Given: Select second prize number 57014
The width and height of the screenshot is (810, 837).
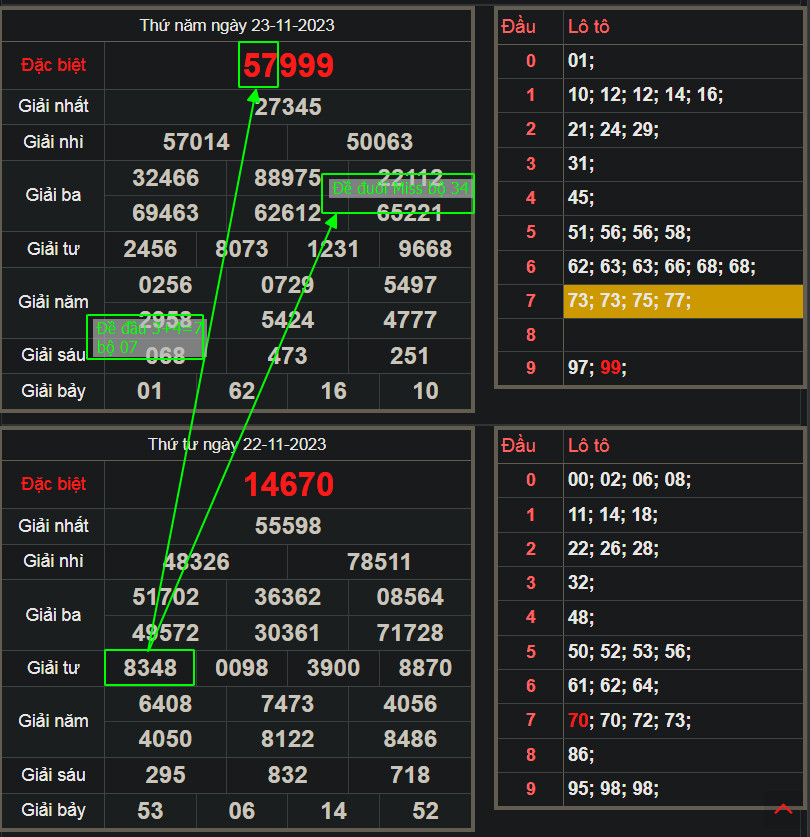Looking at the screenshot, I should 196,142.
